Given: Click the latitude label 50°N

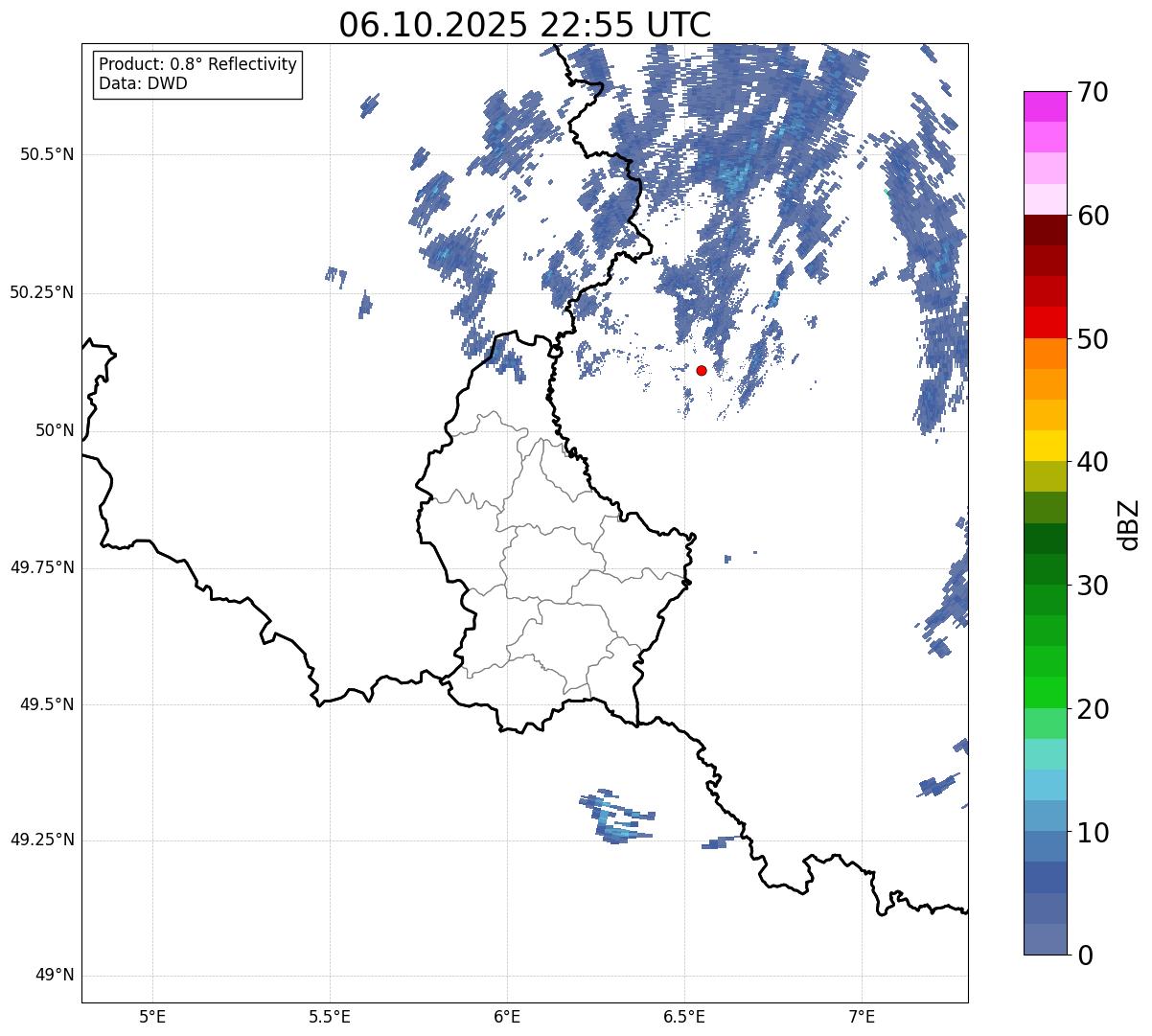Looking at the screenshot, I should pos(55,430).
